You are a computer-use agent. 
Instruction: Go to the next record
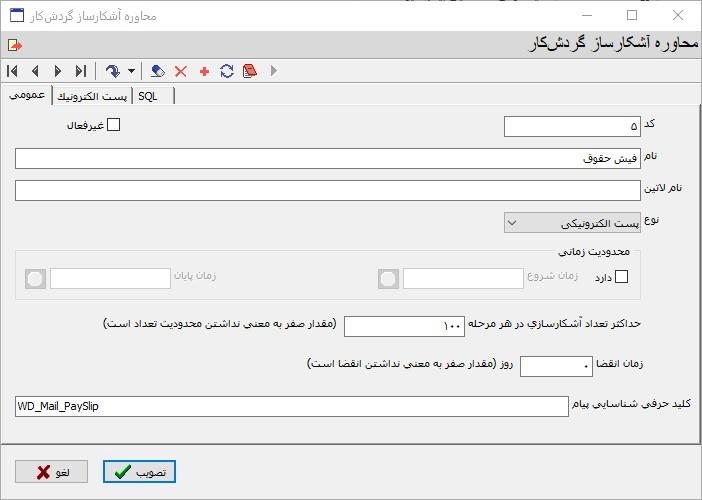coord(58,71)
